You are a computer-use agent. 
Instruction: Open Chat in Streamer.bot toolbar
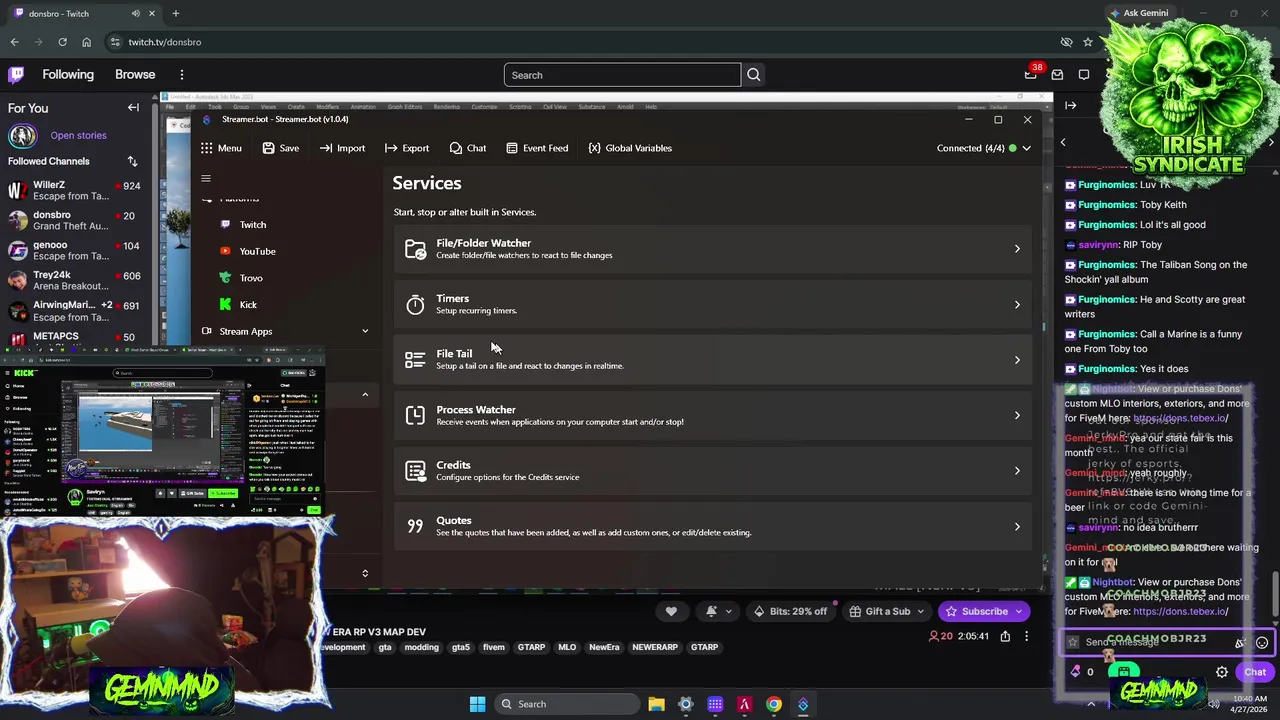tap(467, 148)
